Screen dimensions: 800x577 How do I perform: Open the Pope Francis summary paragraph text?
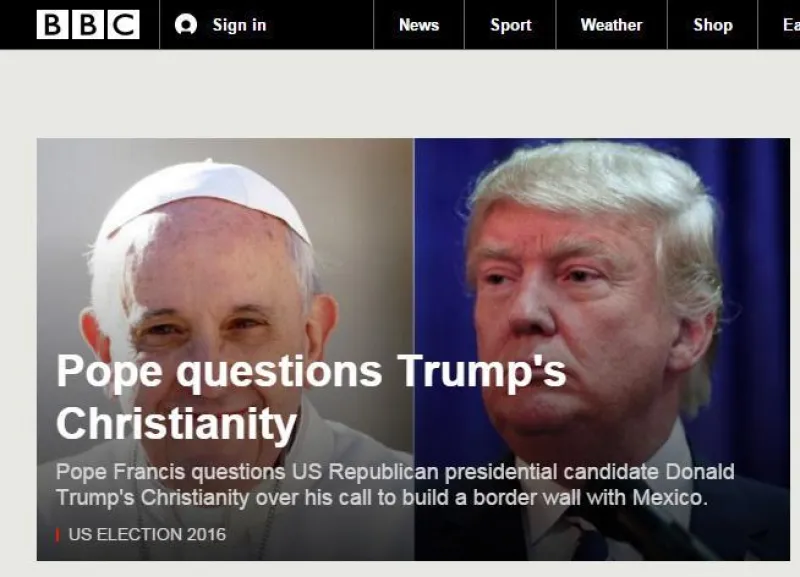coord(395,484)
